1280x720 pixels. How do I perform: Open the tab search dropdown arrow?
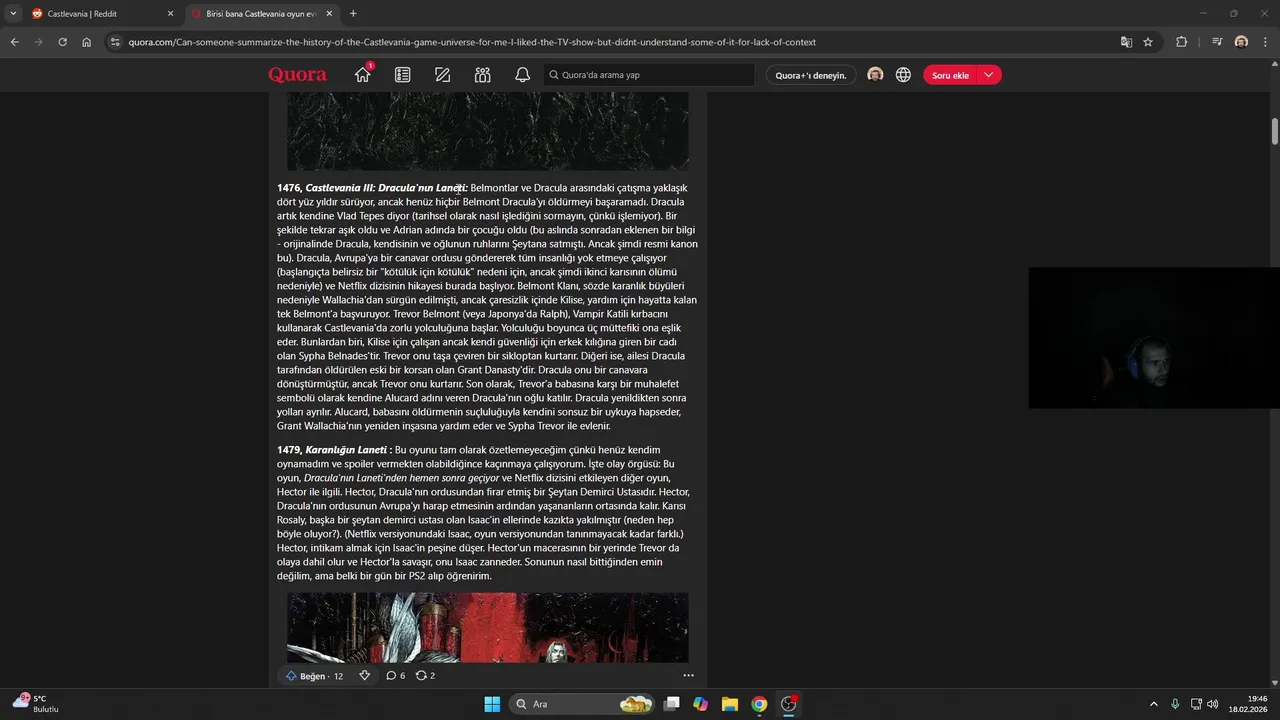click(x=12, y=14)
